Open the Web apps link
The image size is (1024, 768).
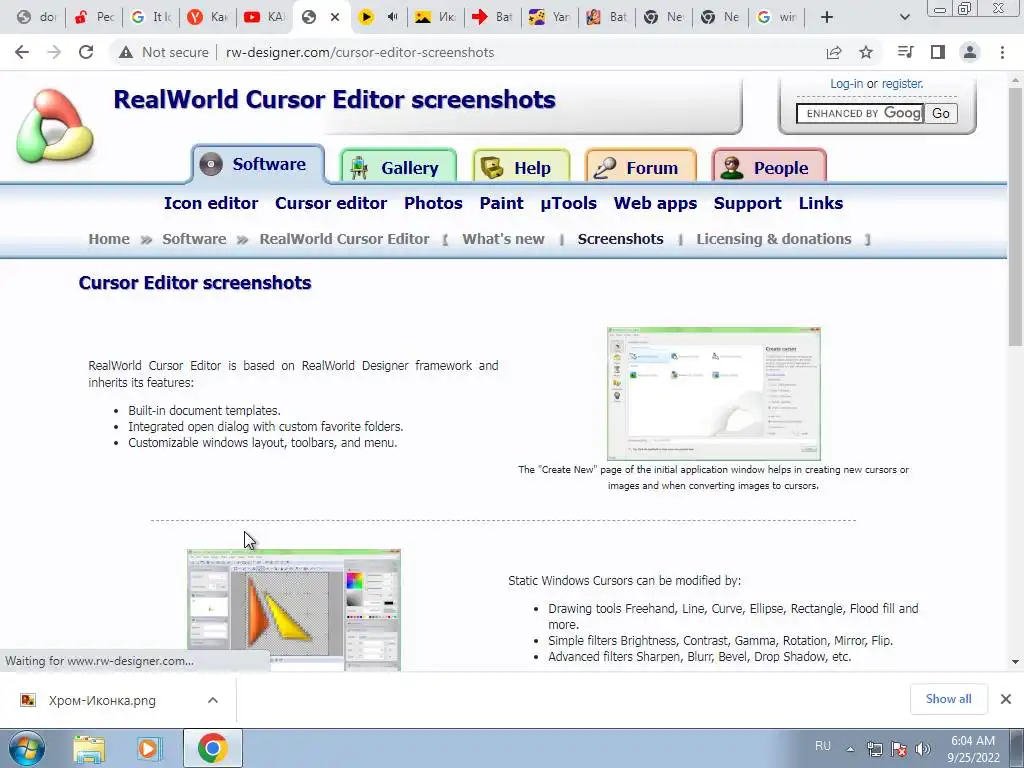pyautogui.click(x=655, y=203)
